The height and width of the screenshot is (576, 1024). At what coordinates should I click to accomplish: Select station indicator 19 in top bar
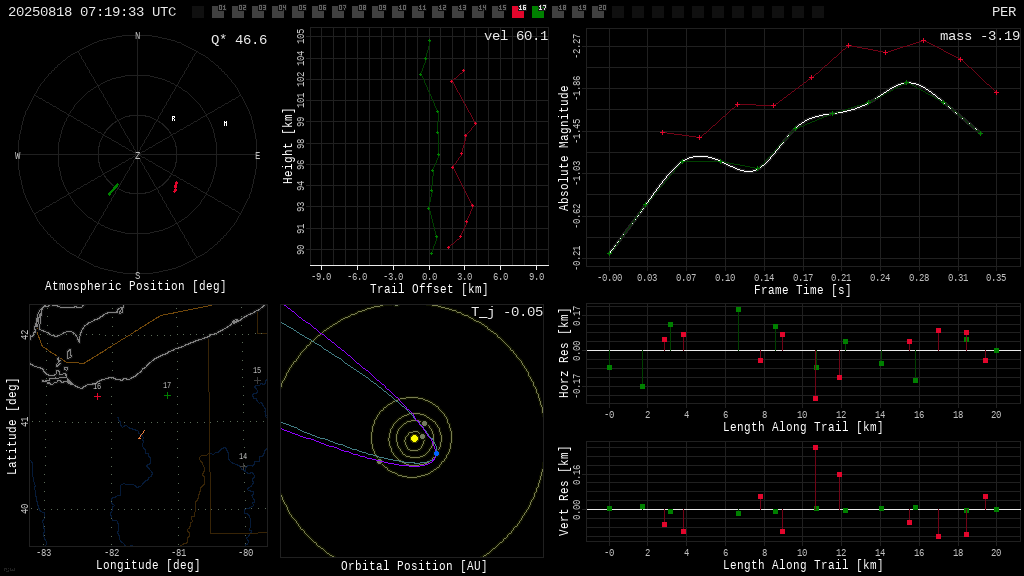tap(578, 11)
